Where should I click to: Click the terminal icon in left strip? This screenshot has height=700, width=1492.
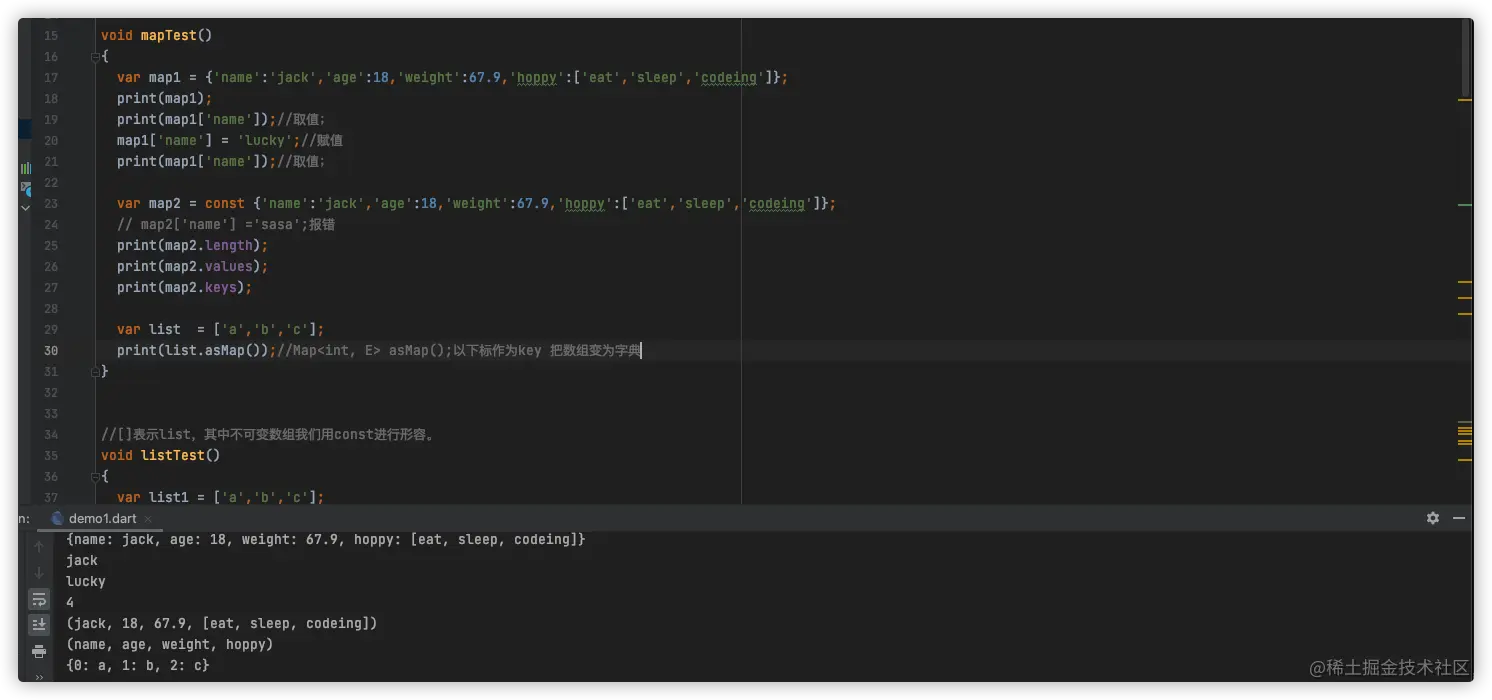(25, 188)
